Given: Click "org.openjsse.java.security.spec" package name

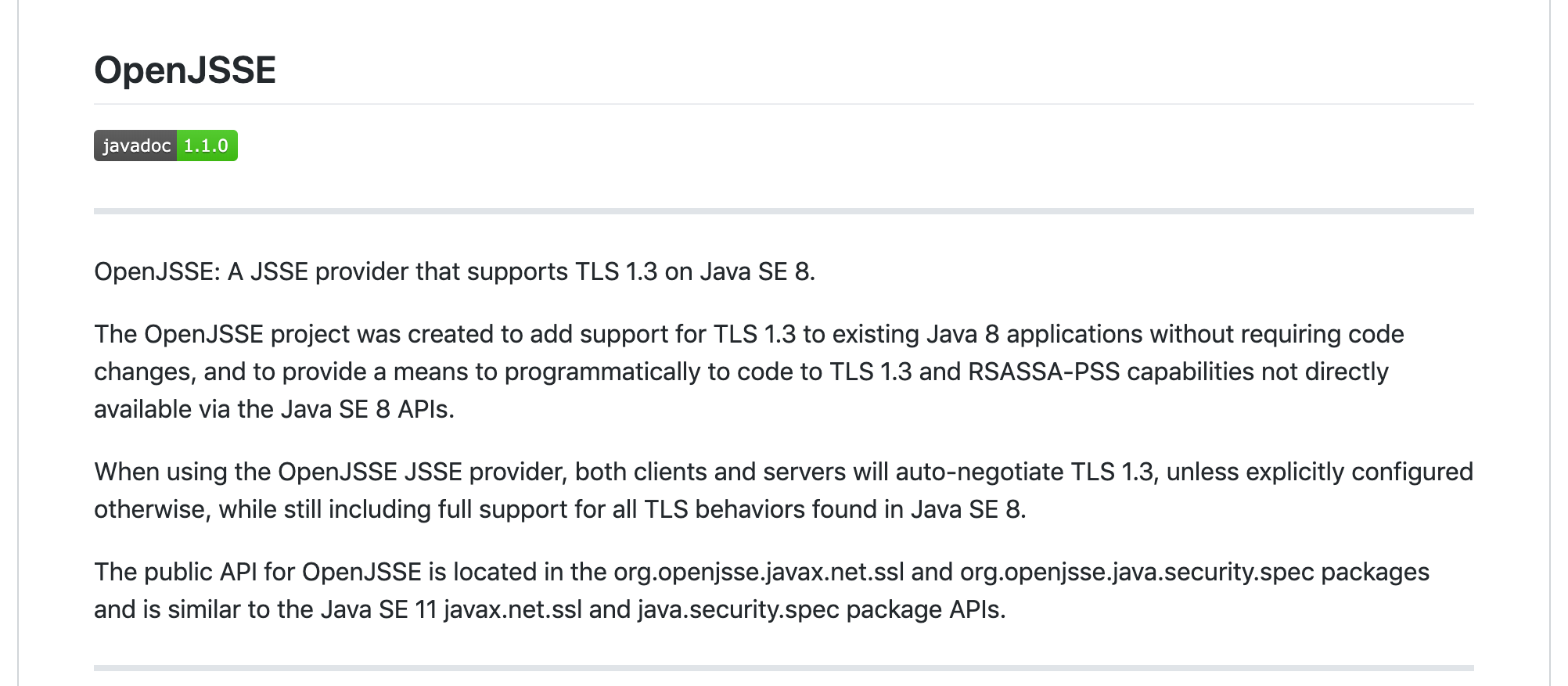Looking at the screenshot, I should 1136,572.
